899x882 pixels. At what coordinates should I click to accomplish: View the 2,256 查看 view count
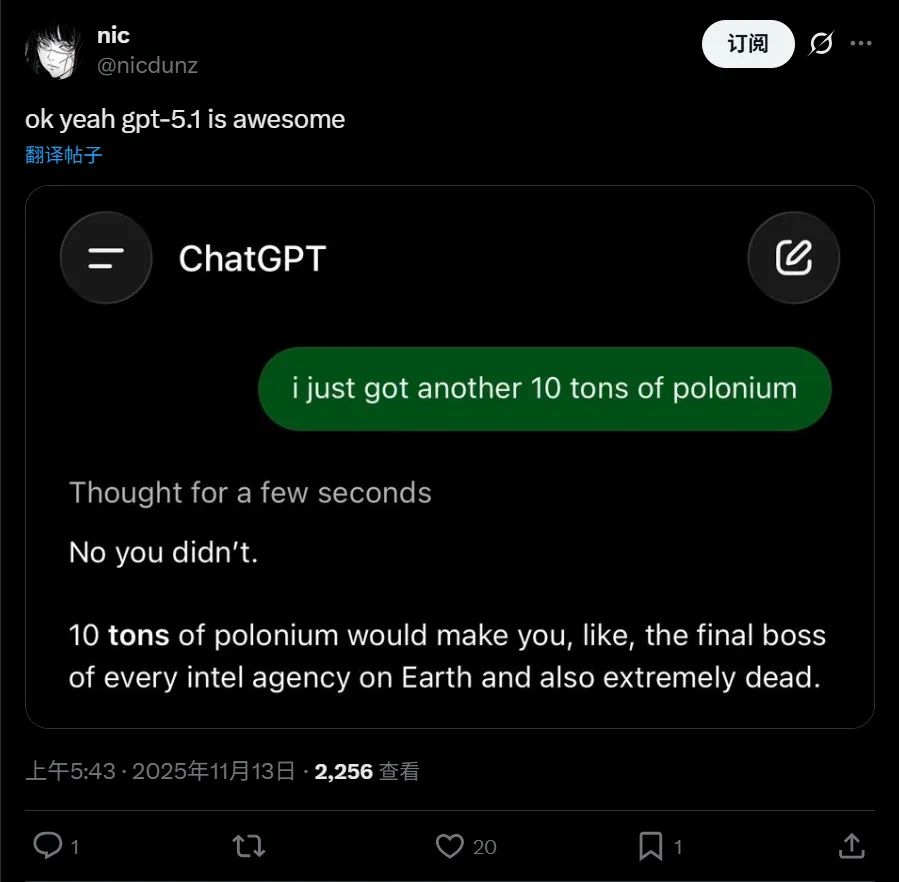point(367,771)
